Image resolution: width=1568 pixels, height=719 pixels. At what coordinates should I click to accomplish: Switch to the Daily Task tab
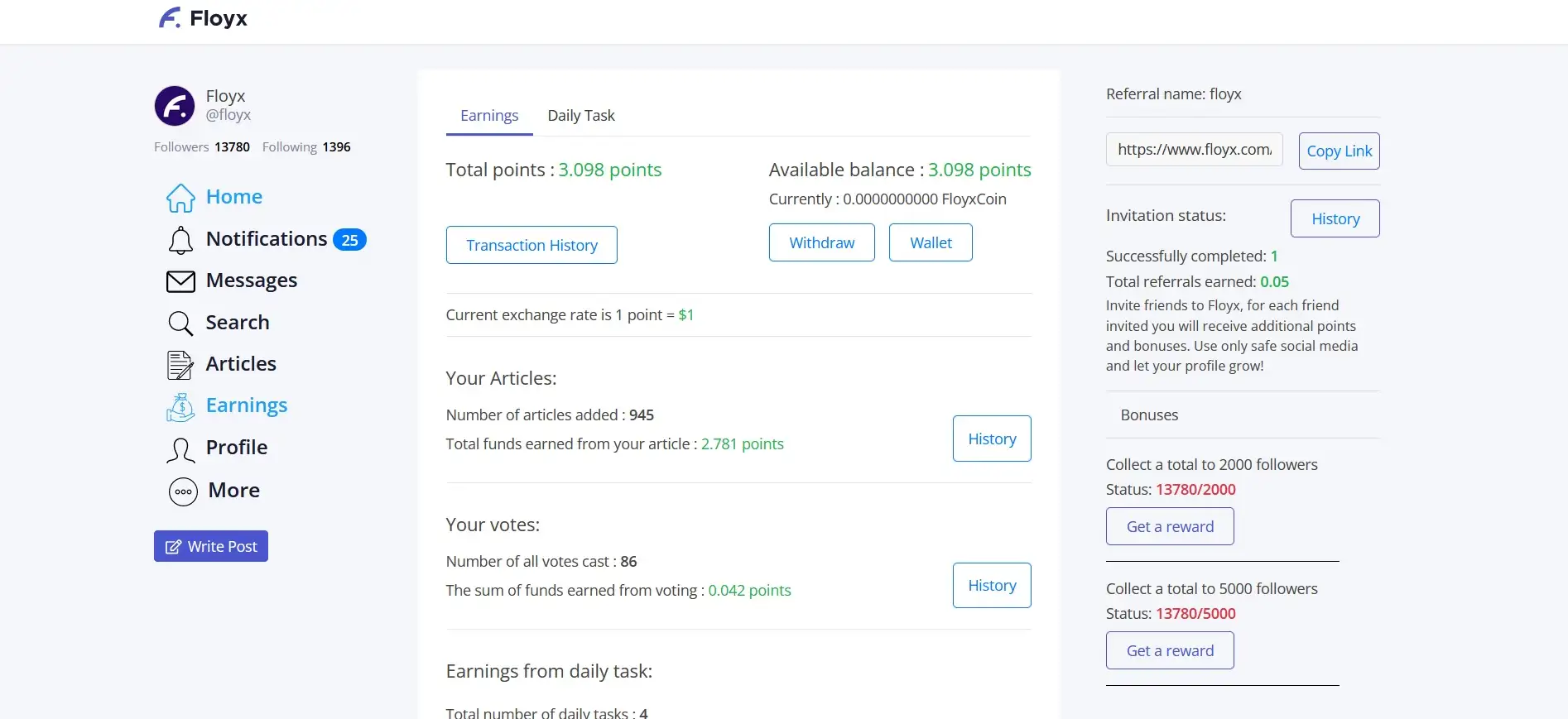581,116
